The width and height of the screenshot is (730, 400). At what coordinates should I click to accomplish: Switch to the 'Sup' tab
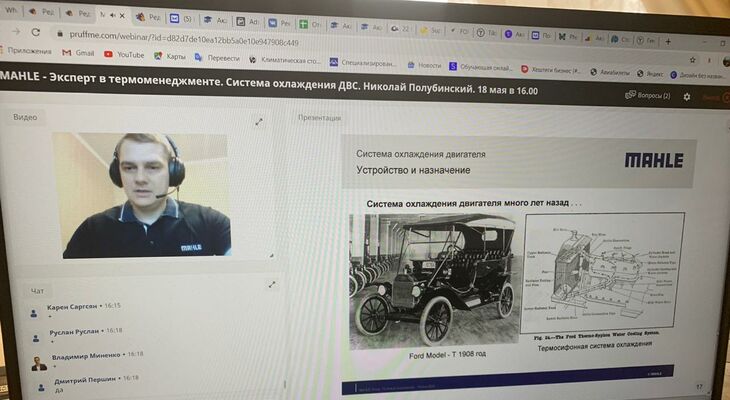pyautogui.click(x=430, y=30)
